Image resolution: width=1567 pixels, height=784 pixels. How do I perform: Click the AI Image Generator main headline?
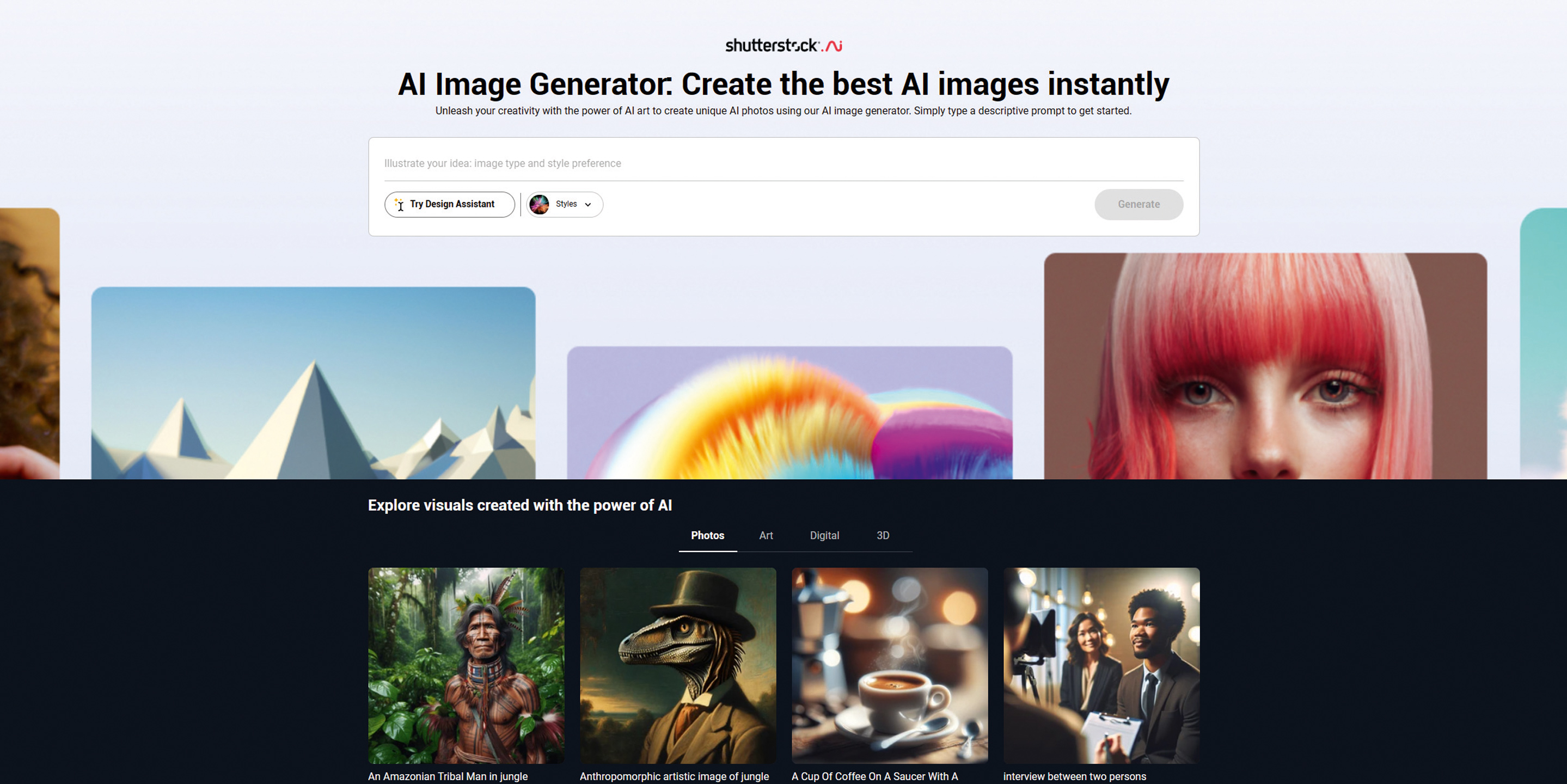(x=783, y=83)
